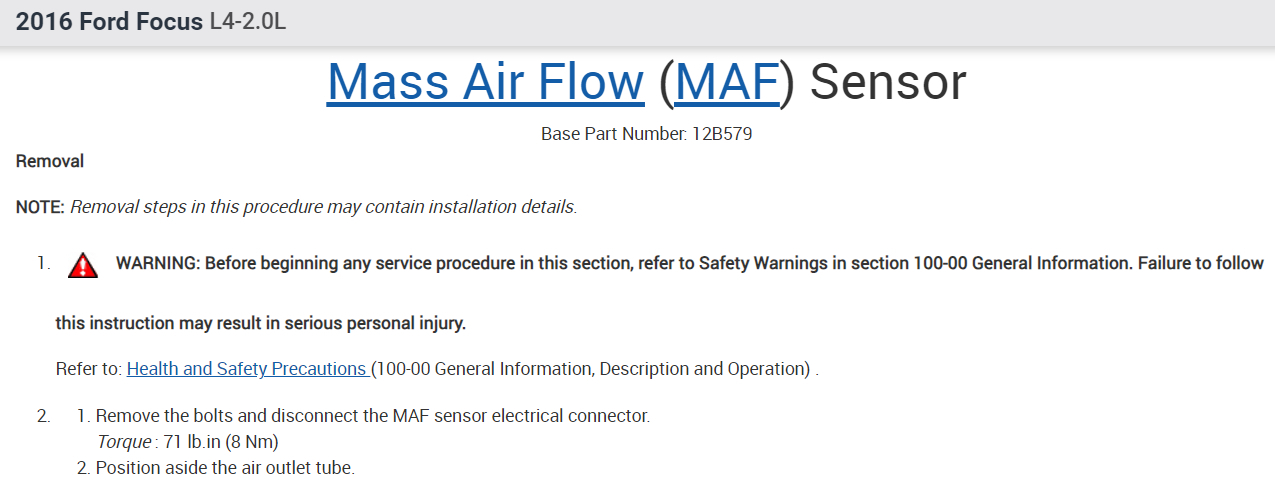Click the NOTE label text
The image size is (1275, 486).
pos(40,208)
